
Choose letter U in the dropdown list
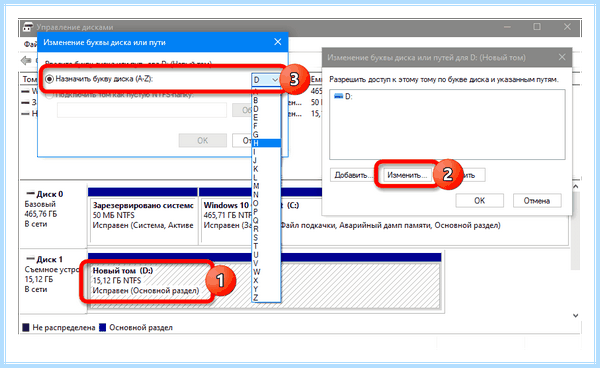266,255
